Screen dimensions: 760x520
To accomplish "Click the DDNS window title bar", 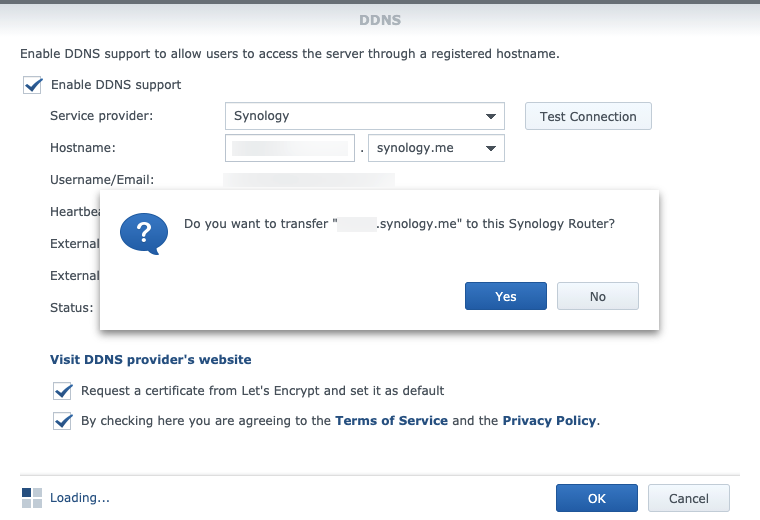I will click(x=380, y=19).
